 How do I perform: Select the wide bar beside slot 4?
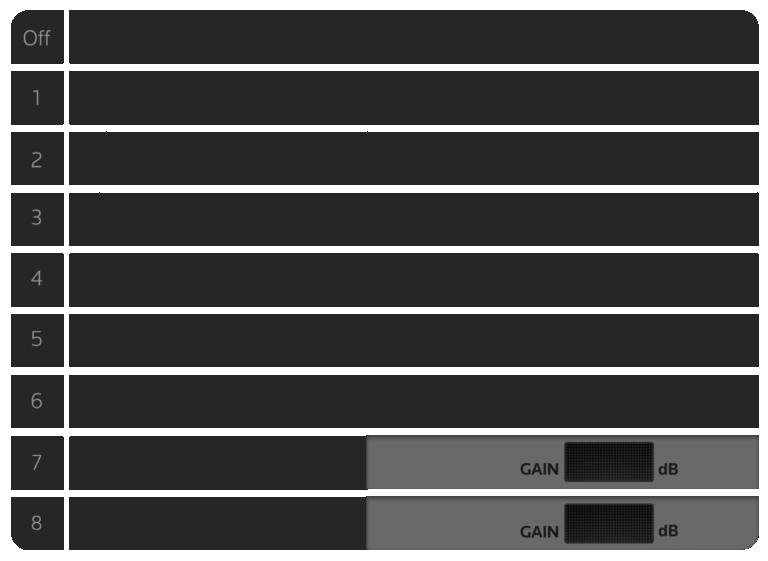tap(414, 280)
